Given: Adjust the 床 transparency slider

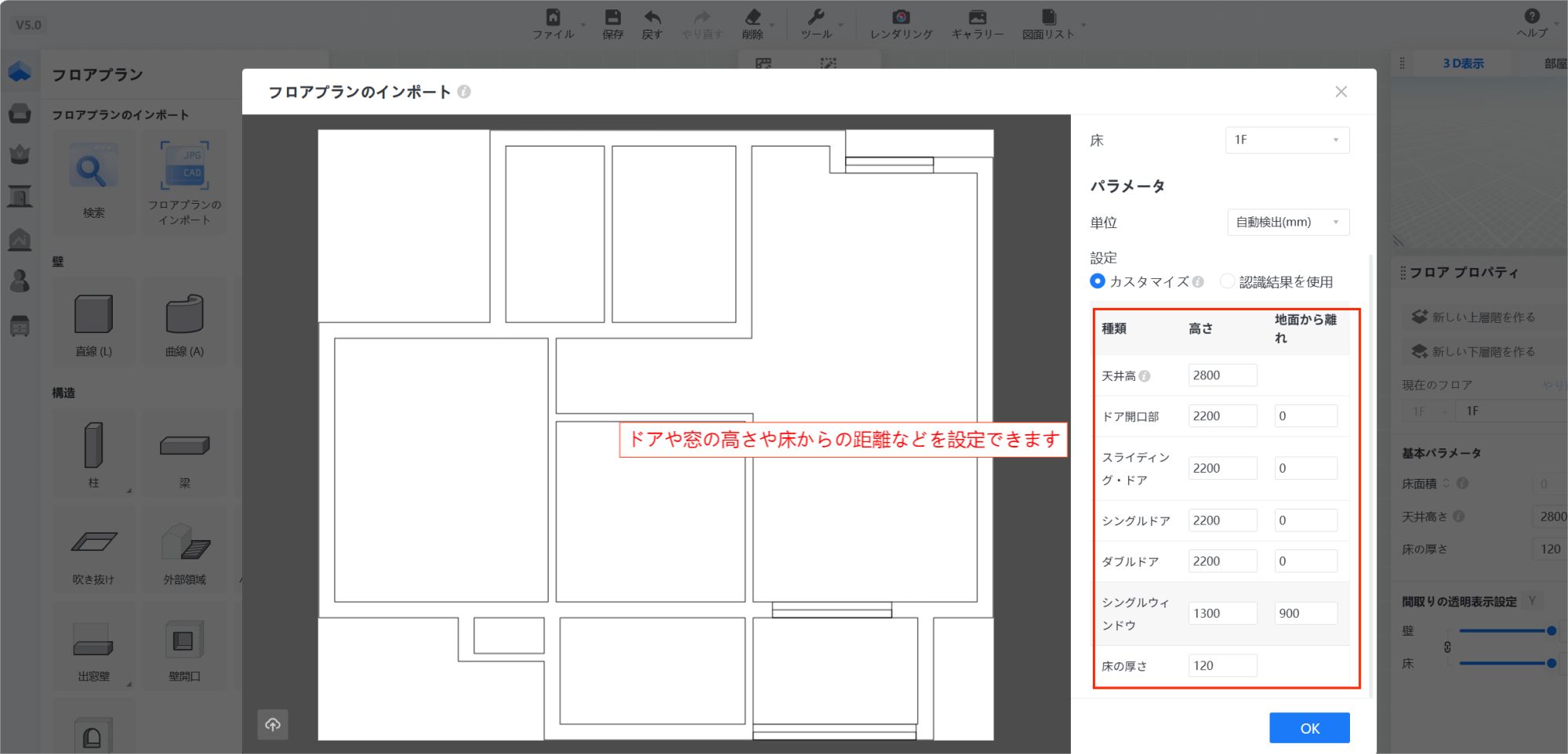Looking at the screenshot, I should pos(1505,664).
